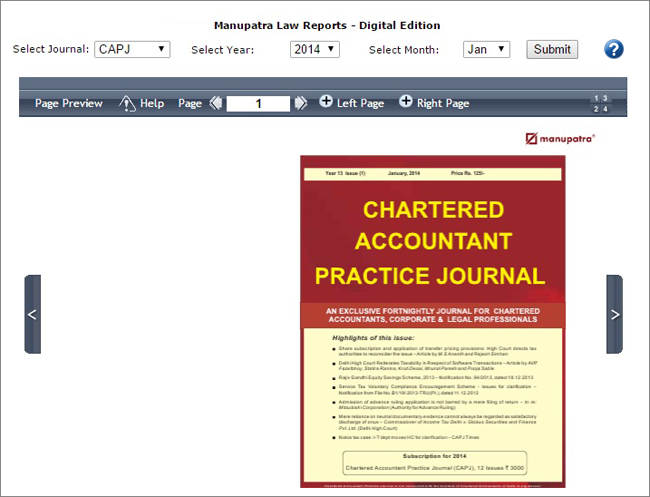Open the page thumbnails grid icon
Screen dimensions: 650x497
tap(600, 103)
